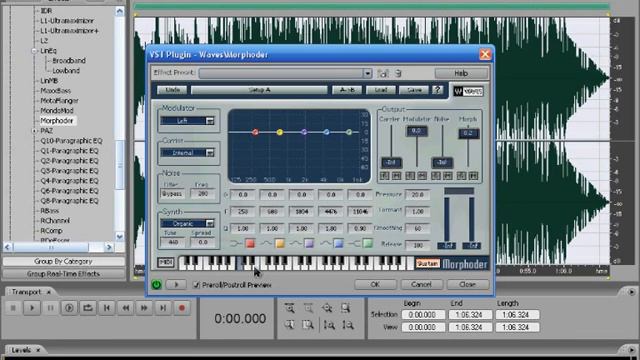
Task: Click the Stop button in Transport panel
Action: click(13, 308)
